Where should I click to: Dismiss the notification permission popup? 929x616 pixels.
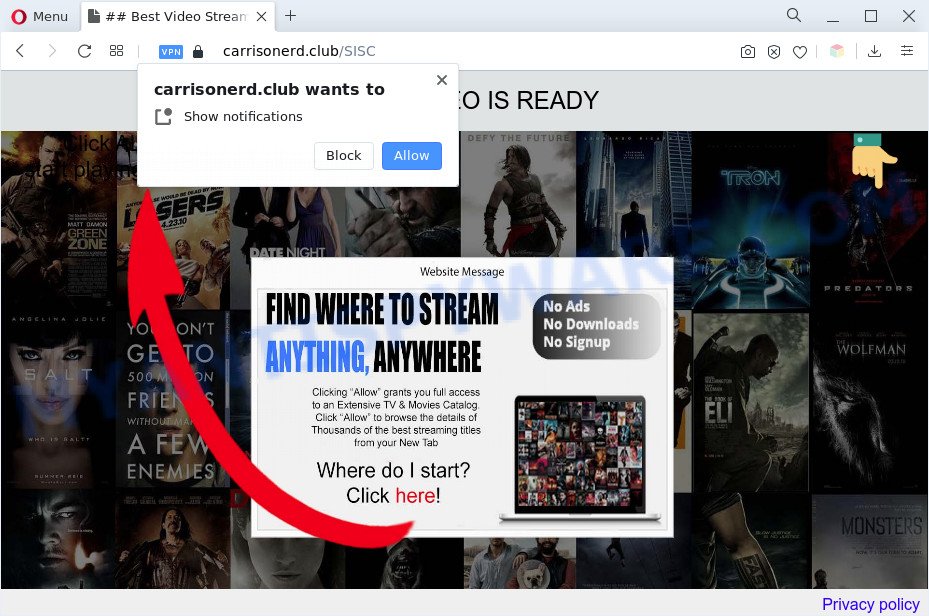(441, 80)
